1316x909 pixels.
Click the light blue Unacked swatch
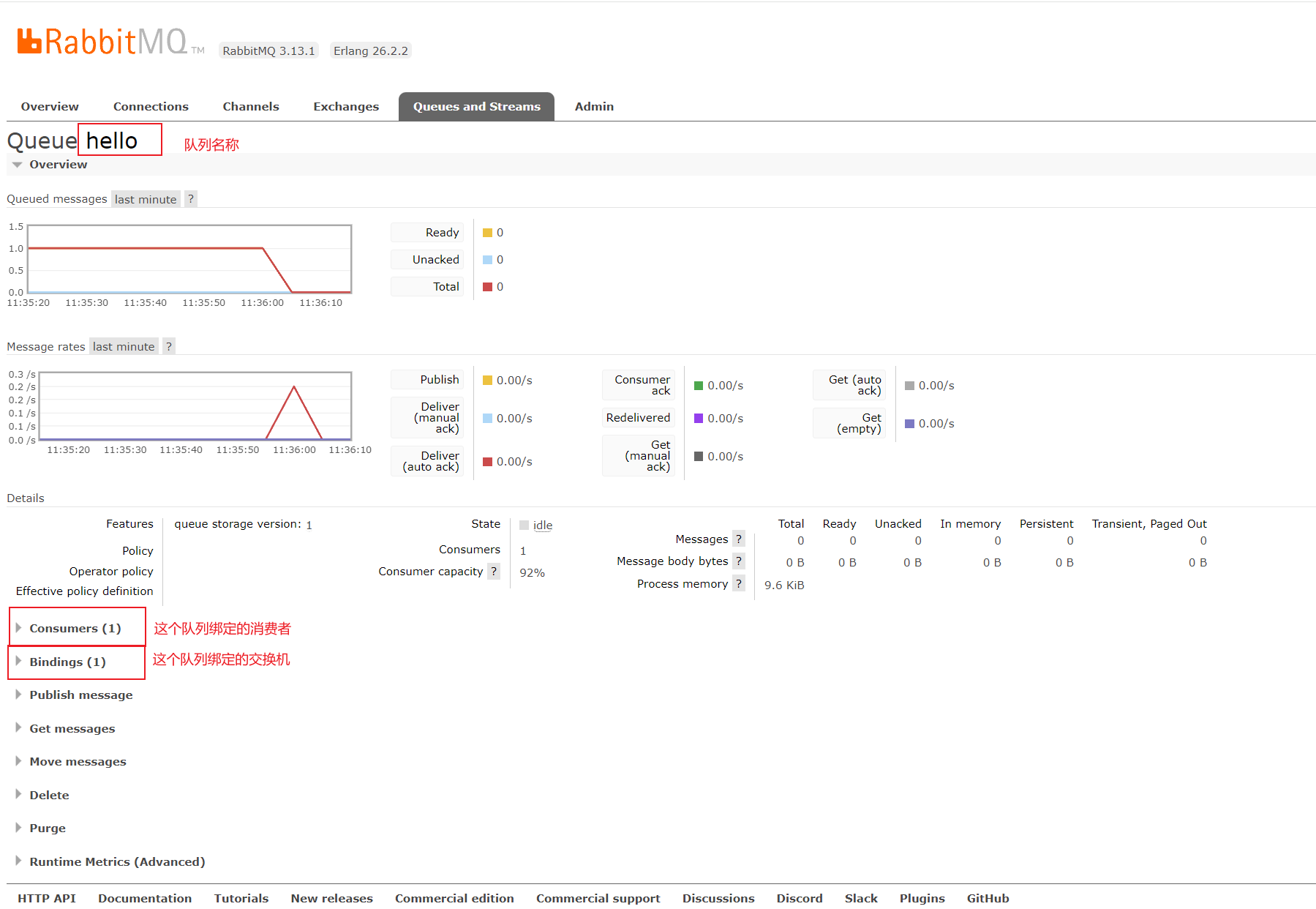[x=487, y=260]
